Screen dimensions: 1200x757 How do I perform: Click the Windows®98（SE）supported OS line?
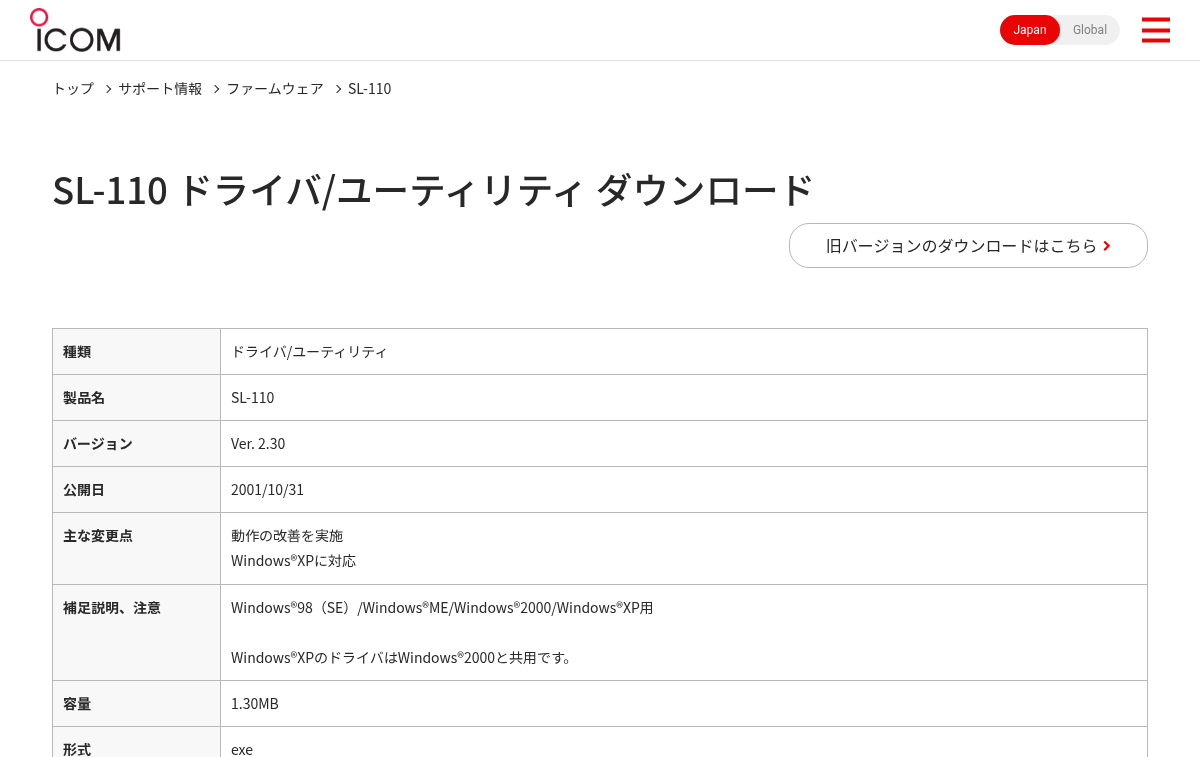pyautogui.click(x=442, y=608)
